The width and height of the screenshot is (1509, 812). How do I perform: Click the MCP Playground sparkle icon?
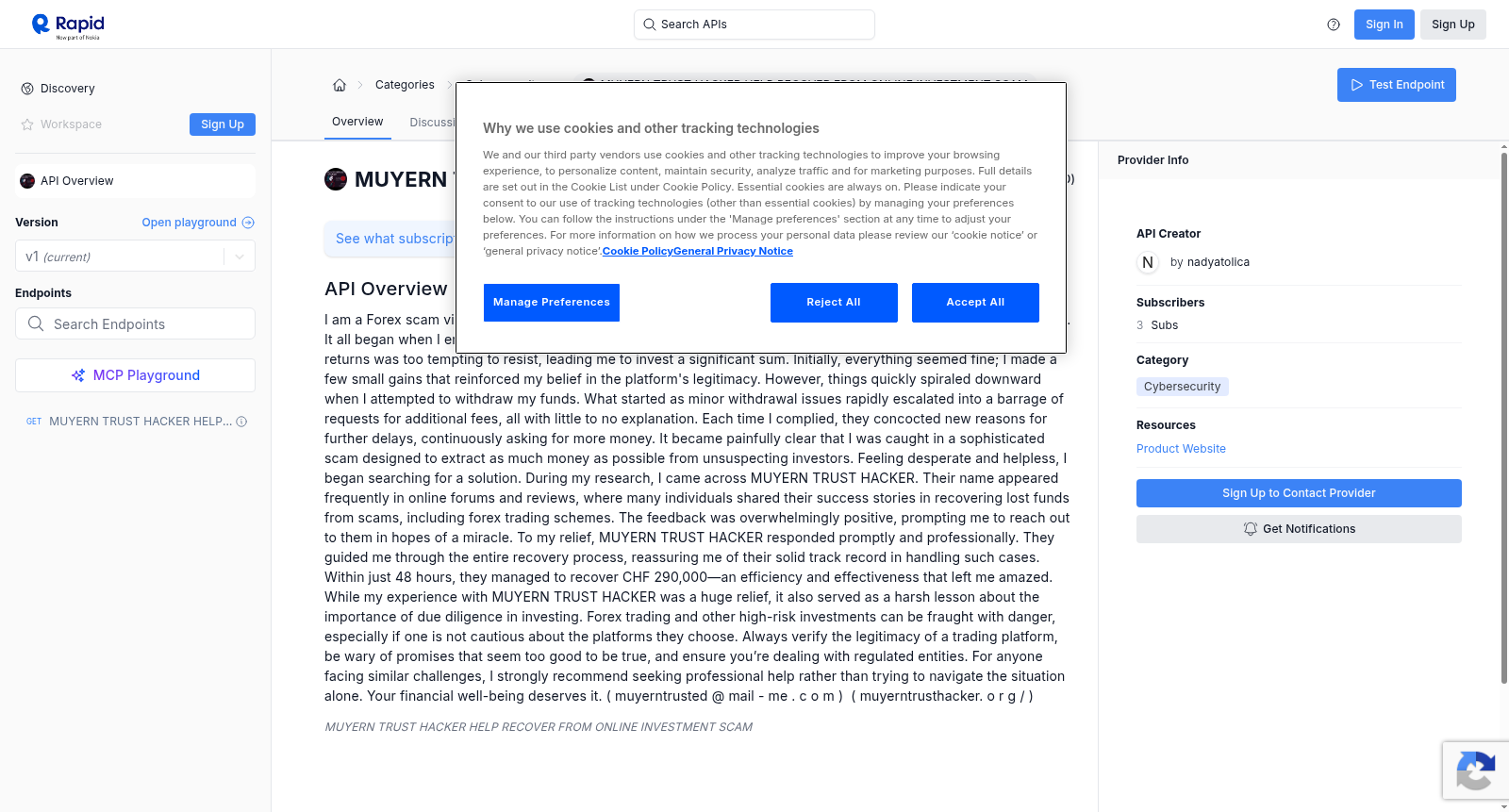click(78, 375)
